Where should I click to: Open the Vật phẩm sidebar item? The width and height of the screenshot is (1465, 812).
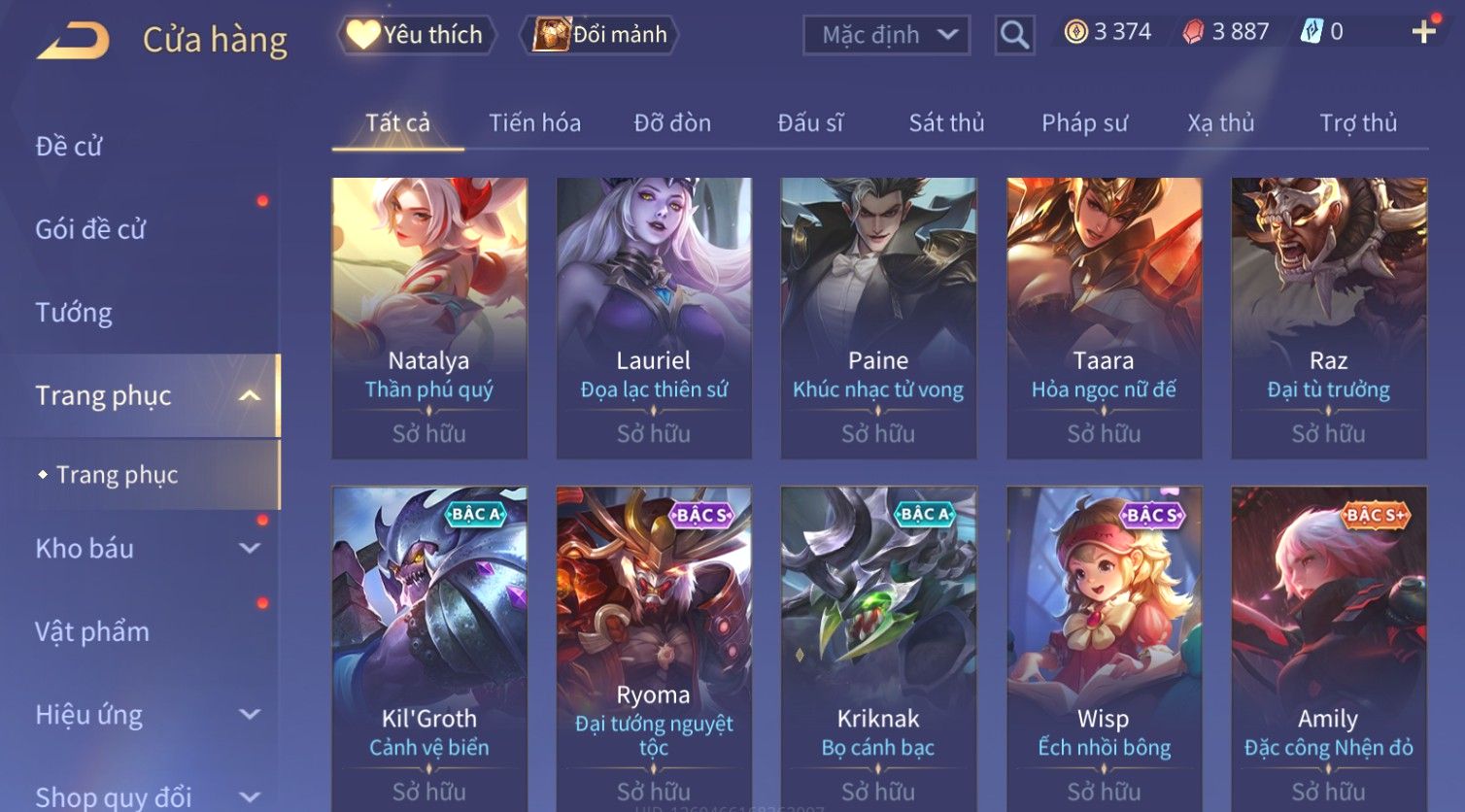[92, 631]
